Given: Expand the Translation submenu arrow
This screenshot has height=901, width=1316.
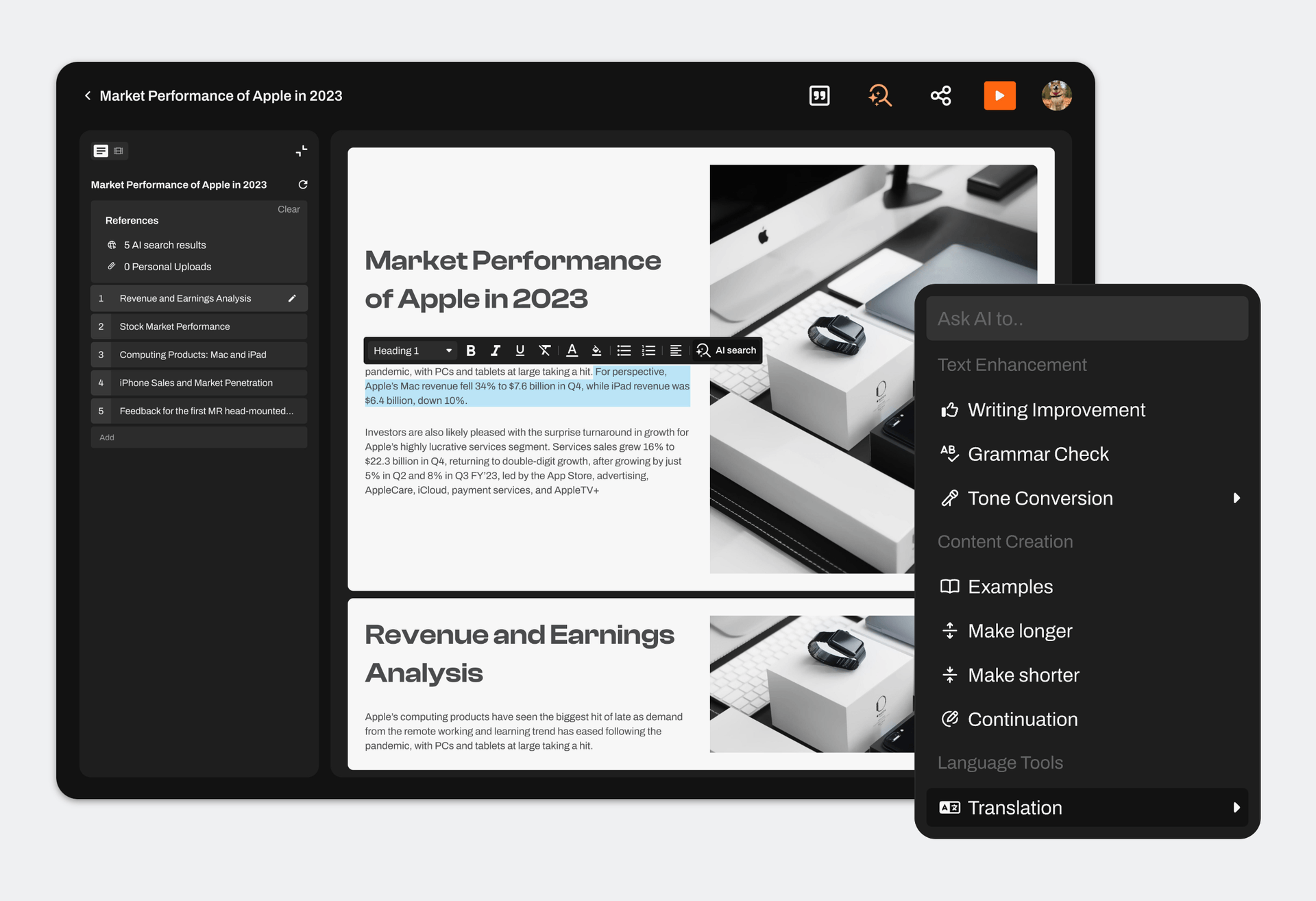Looking at the screenshot, I should [1236, 808].
